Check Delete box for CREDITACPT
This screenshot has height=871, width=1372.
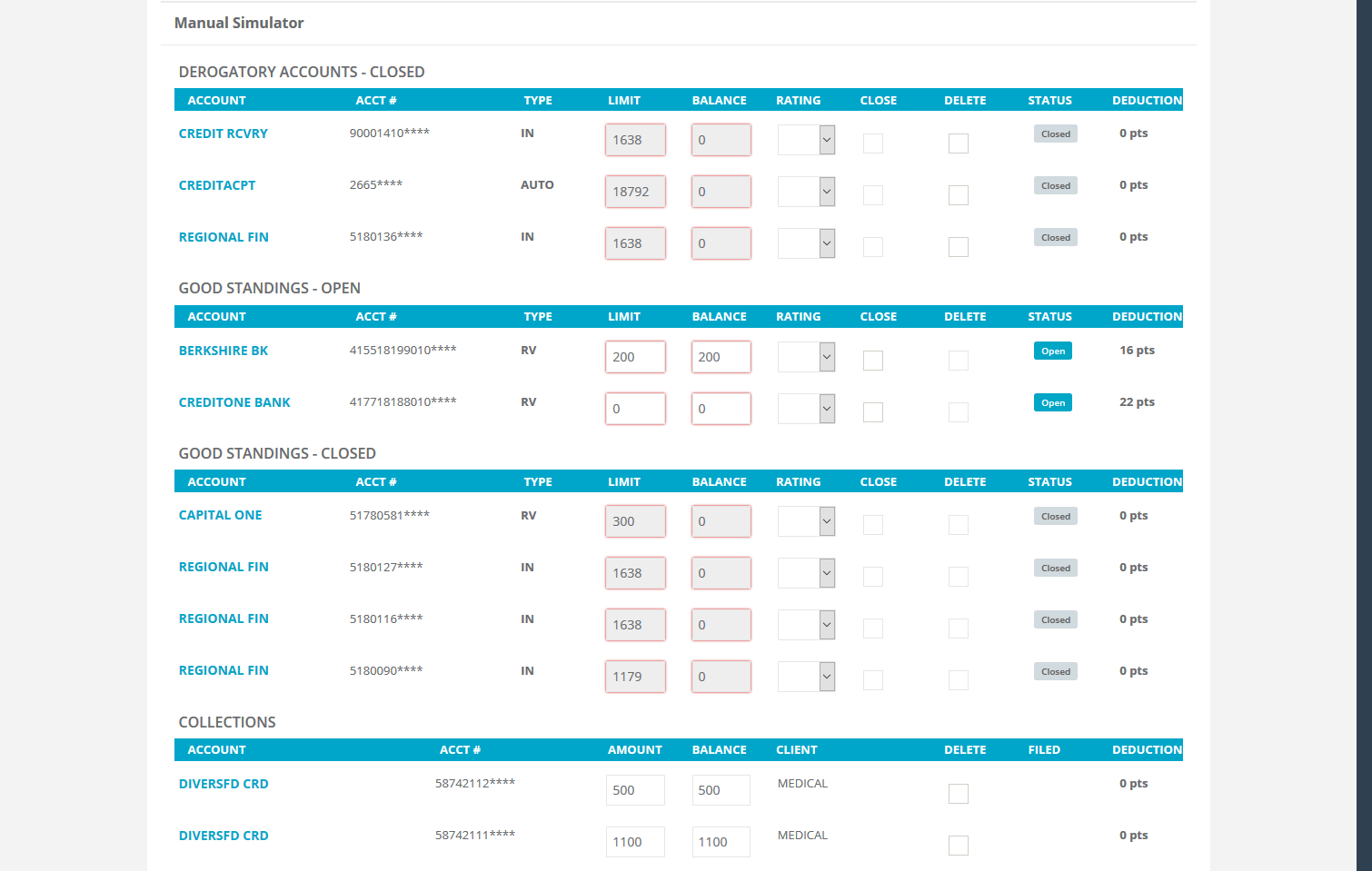(x=958, y=195)
